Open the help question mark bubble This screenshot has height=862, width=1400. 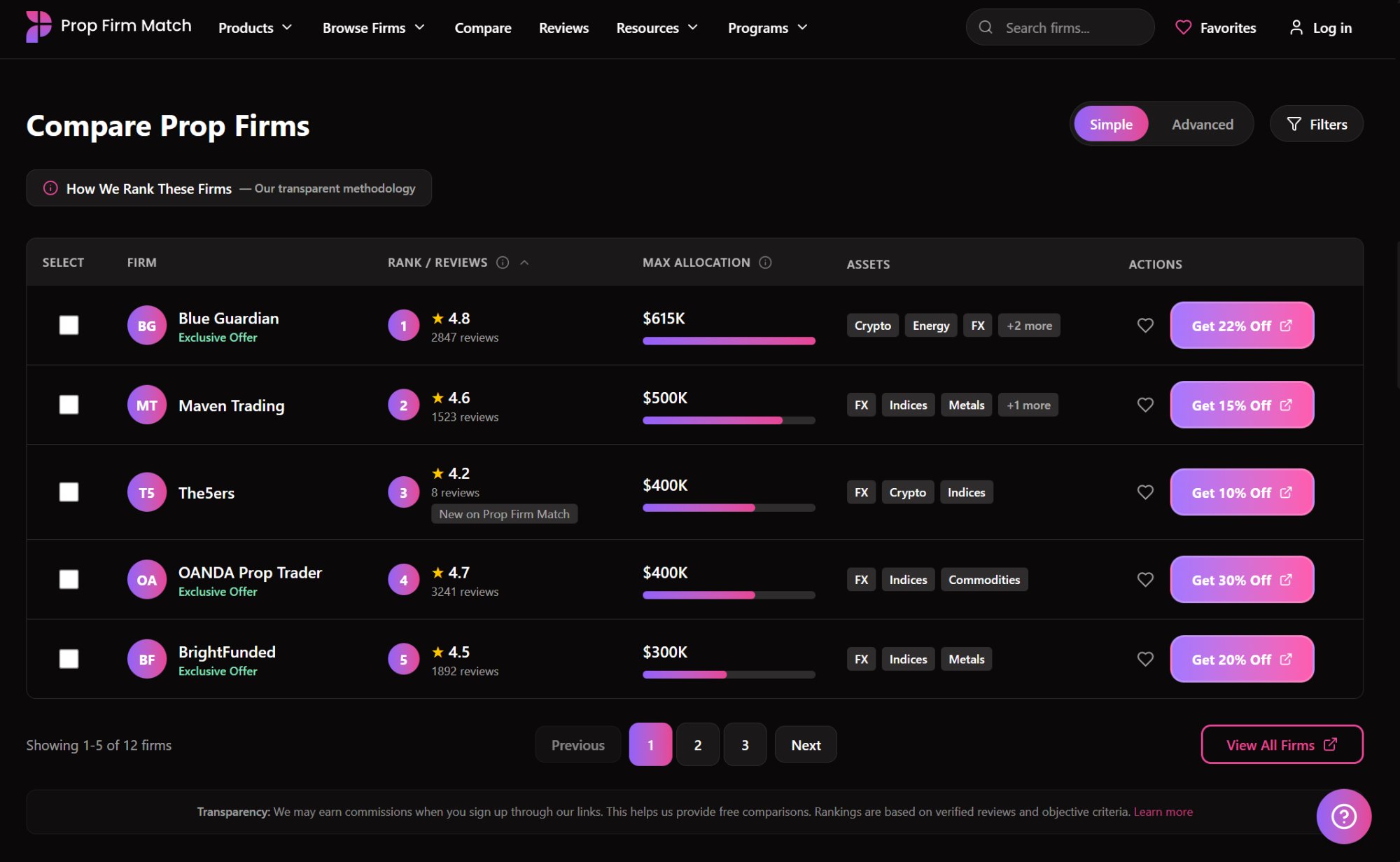tap(1343, 816)
